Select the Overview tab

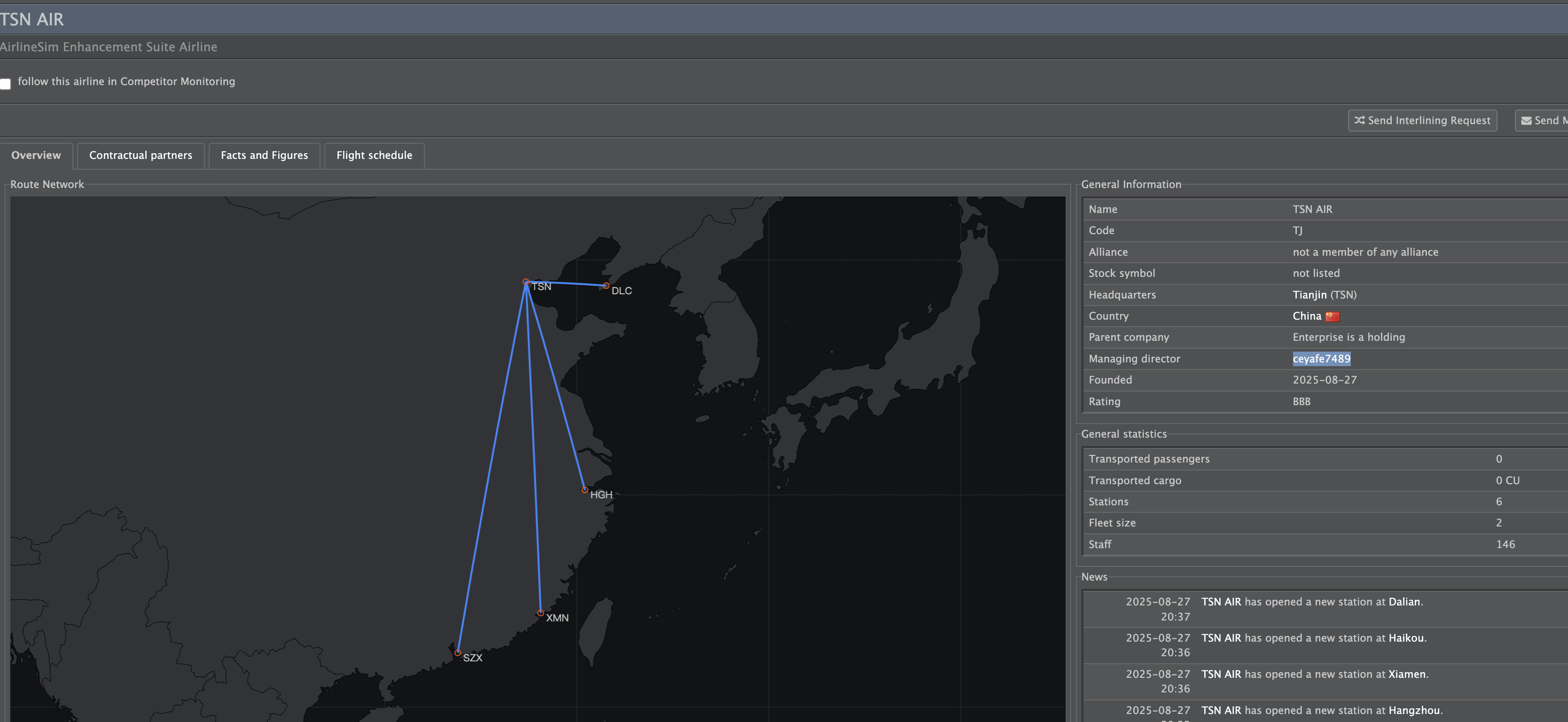click(x=36, y=155)
